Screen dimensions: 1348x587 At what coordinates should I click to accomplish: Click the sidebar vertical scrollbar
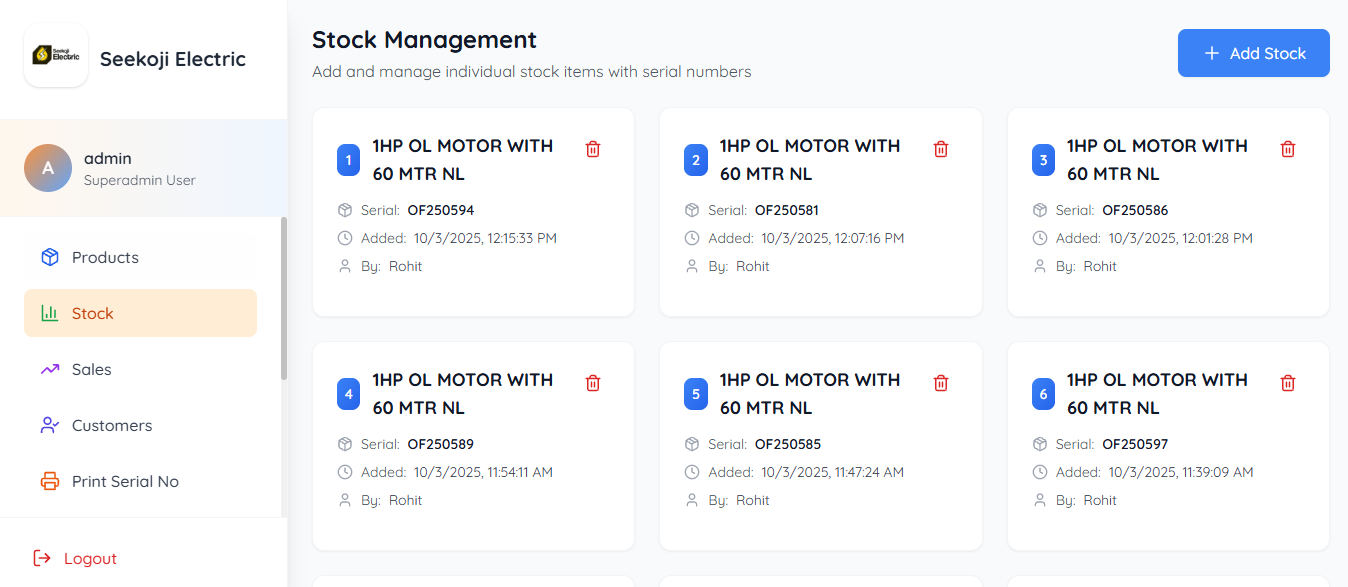(x=284, y=298)
